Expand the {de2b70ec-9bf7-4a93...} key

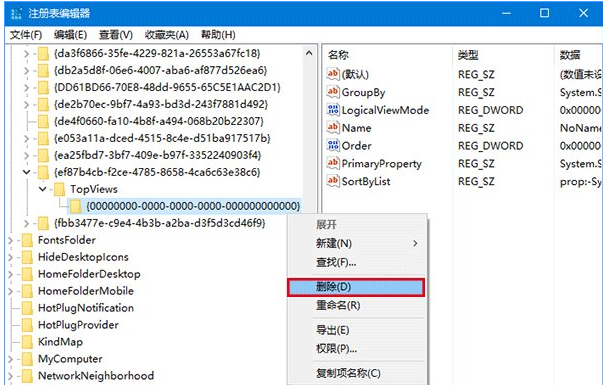pyautogui.click(x=27, y=105)
